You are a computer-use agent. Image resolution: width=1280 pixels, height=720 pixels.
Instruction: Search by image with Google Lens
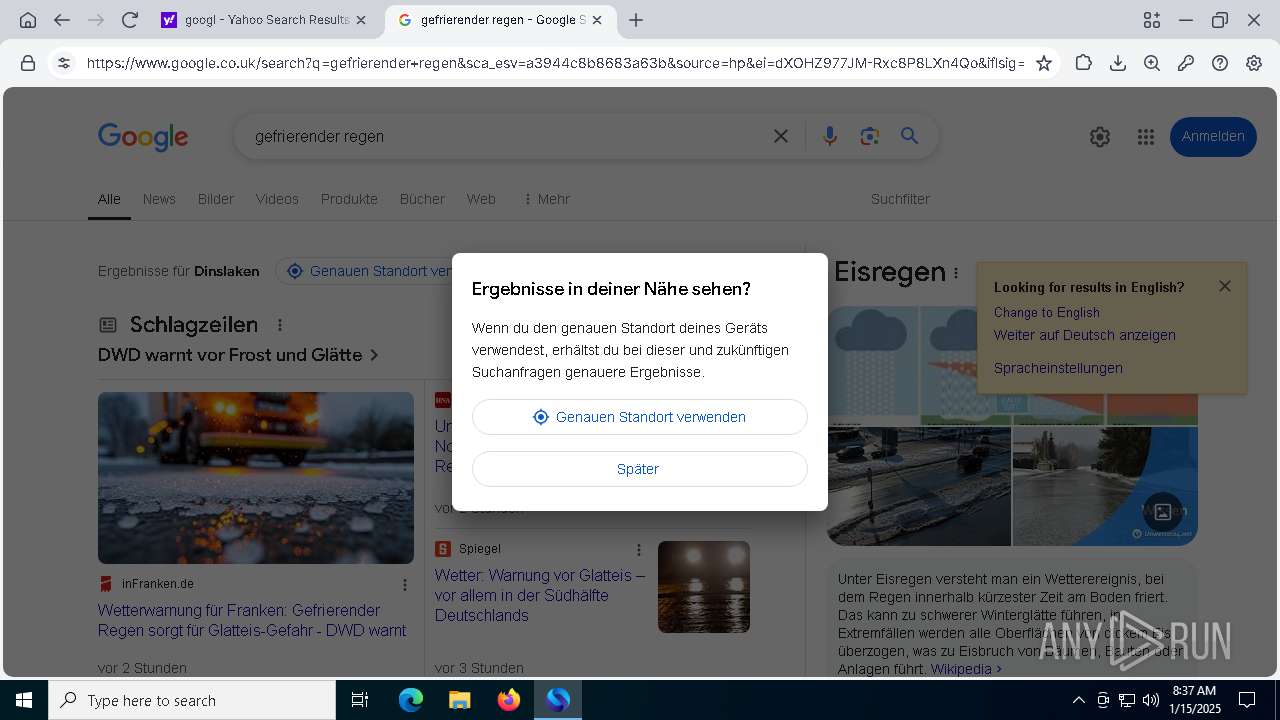(870, 136)
